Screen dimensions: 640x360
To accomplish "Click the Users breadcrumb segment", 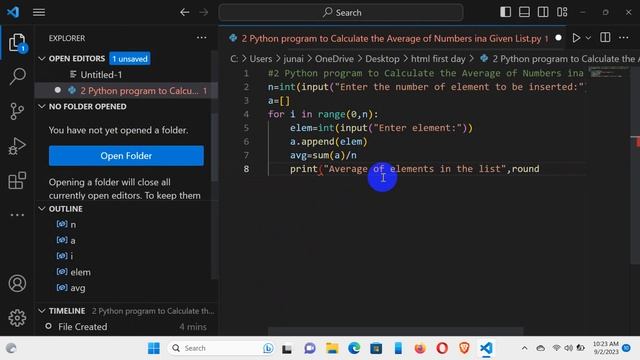I will point(260,59).
